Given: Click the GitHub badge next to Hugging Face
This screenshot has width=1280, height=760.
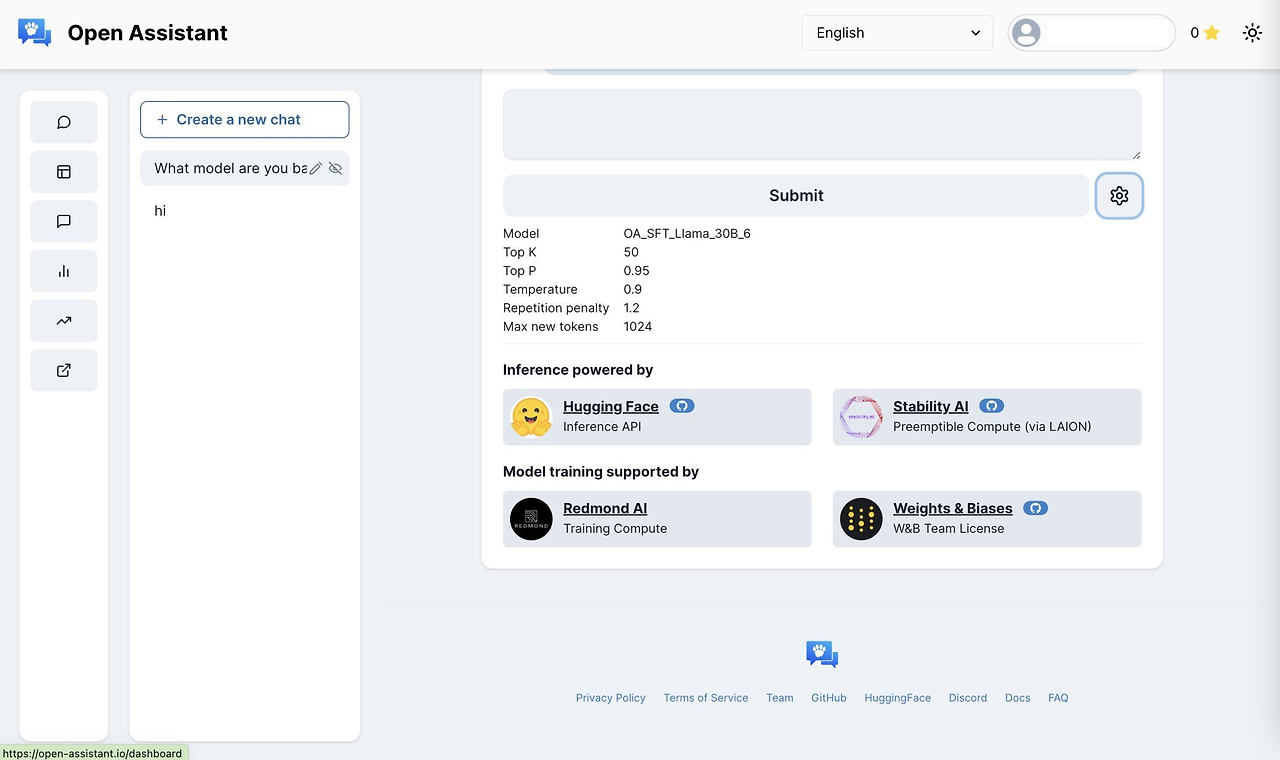Looking at the screenshot, I should [682, 406].
